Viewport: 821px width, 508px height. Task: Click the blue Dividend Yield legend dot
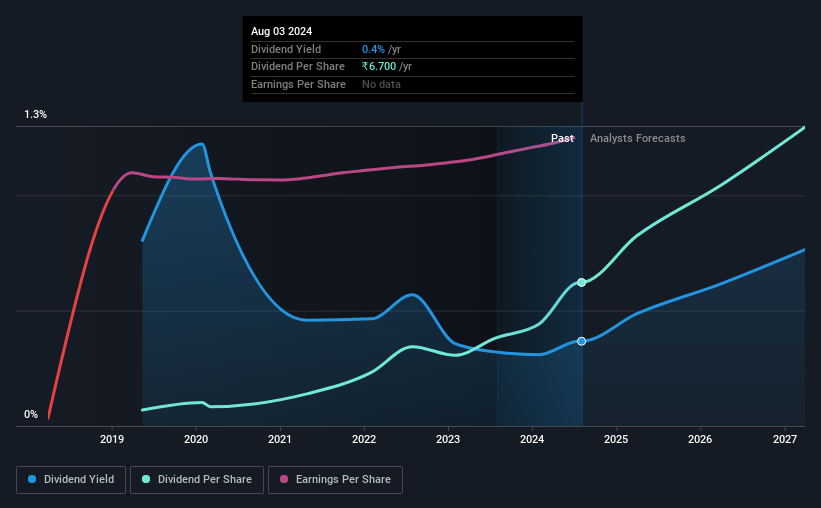(32, 479)
